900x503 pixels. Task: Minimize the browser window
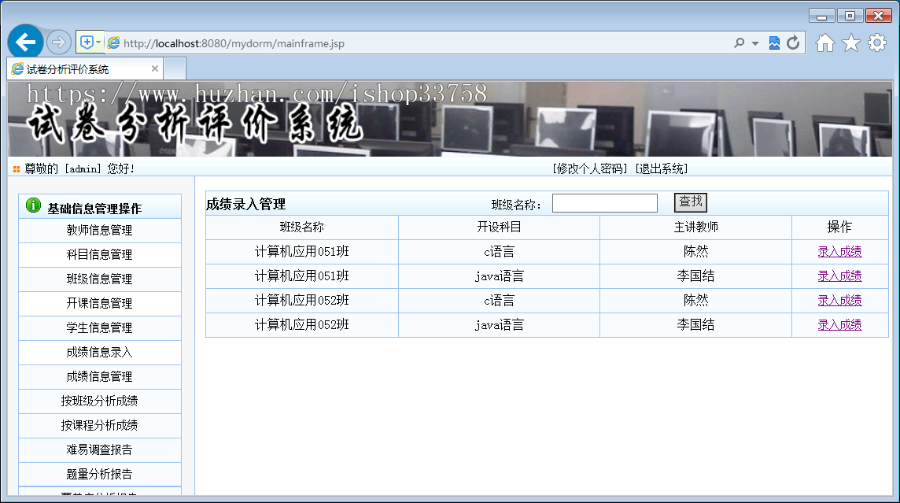[821, 16]
